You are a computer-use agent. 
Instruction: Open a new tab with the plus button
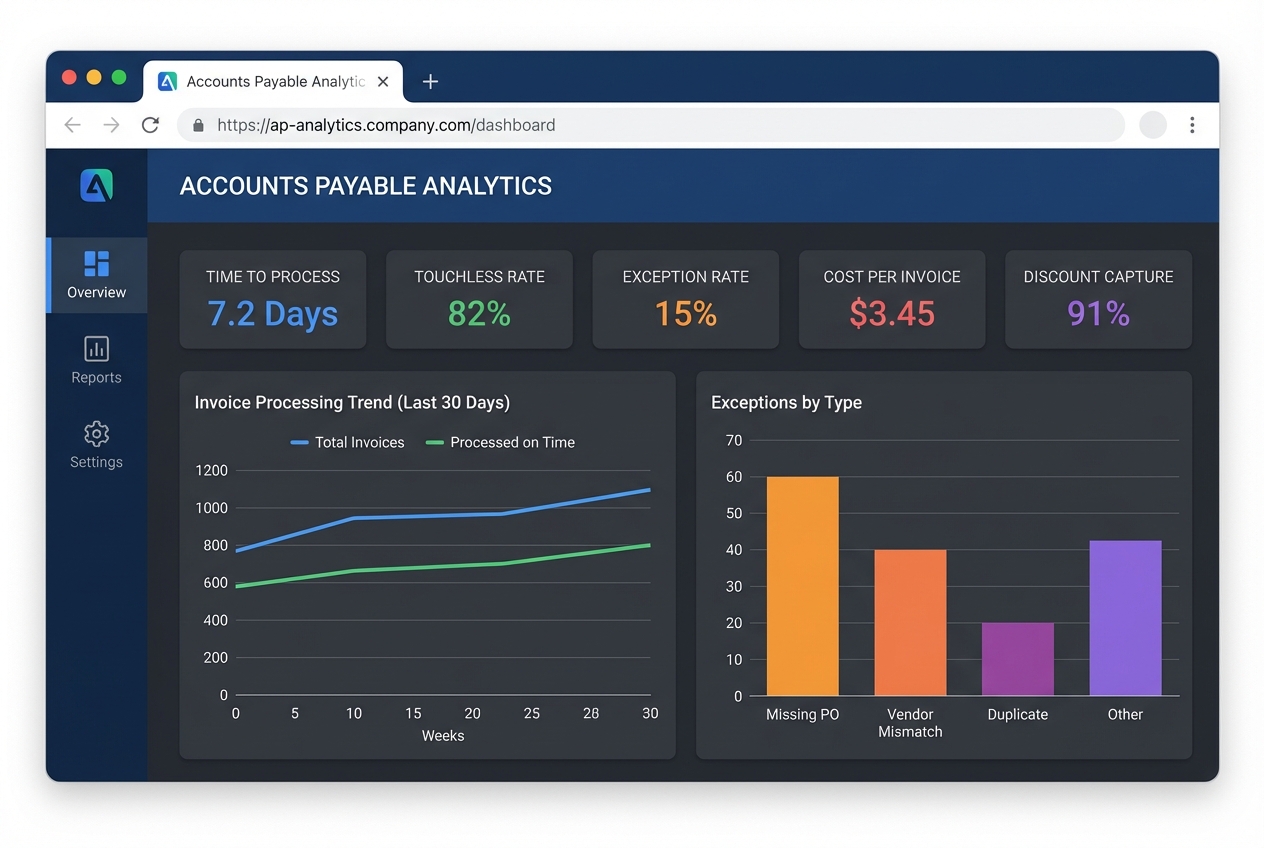(430, 81)
